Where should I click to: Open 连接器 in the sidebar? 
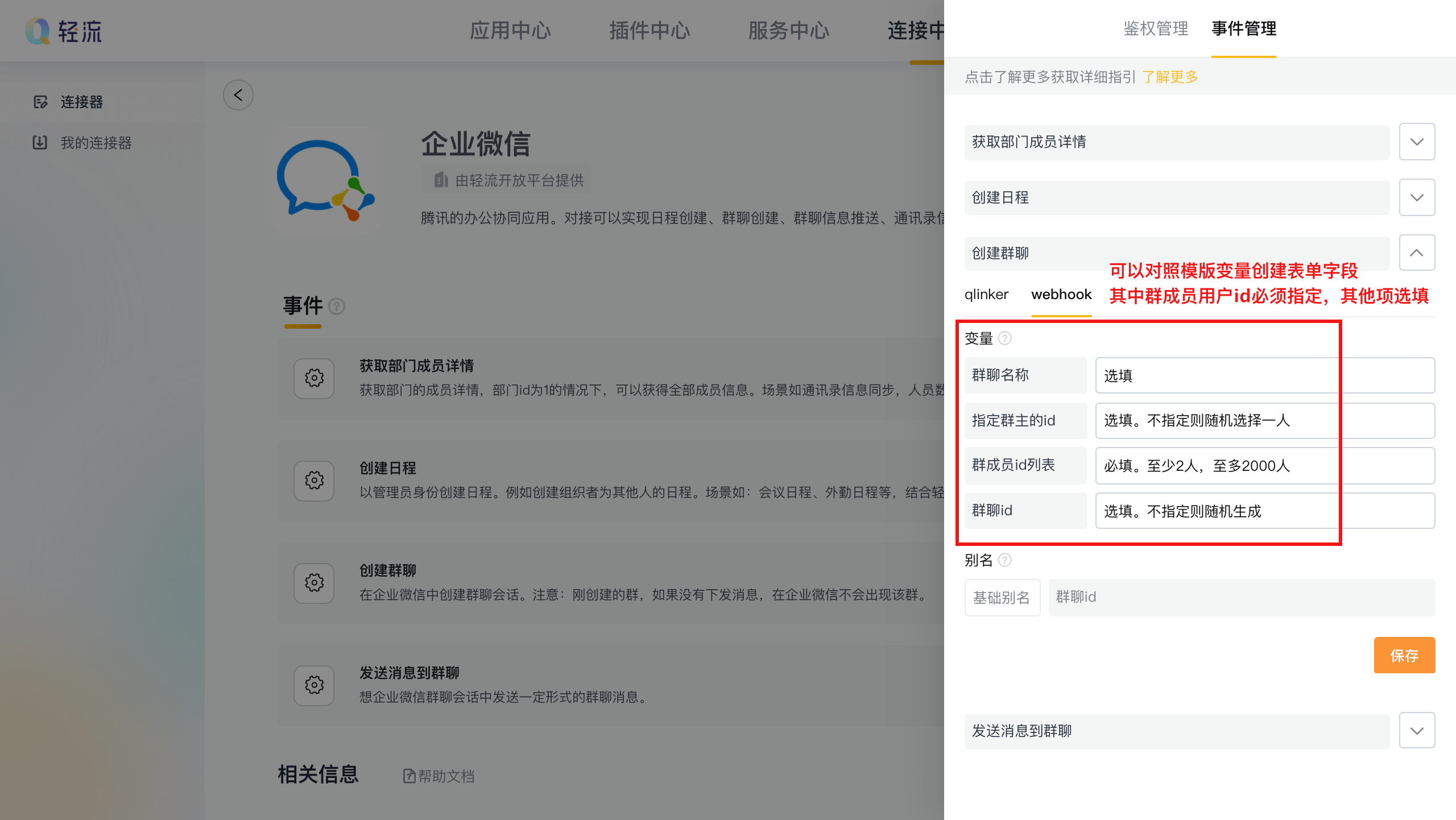tap(82, 102)
